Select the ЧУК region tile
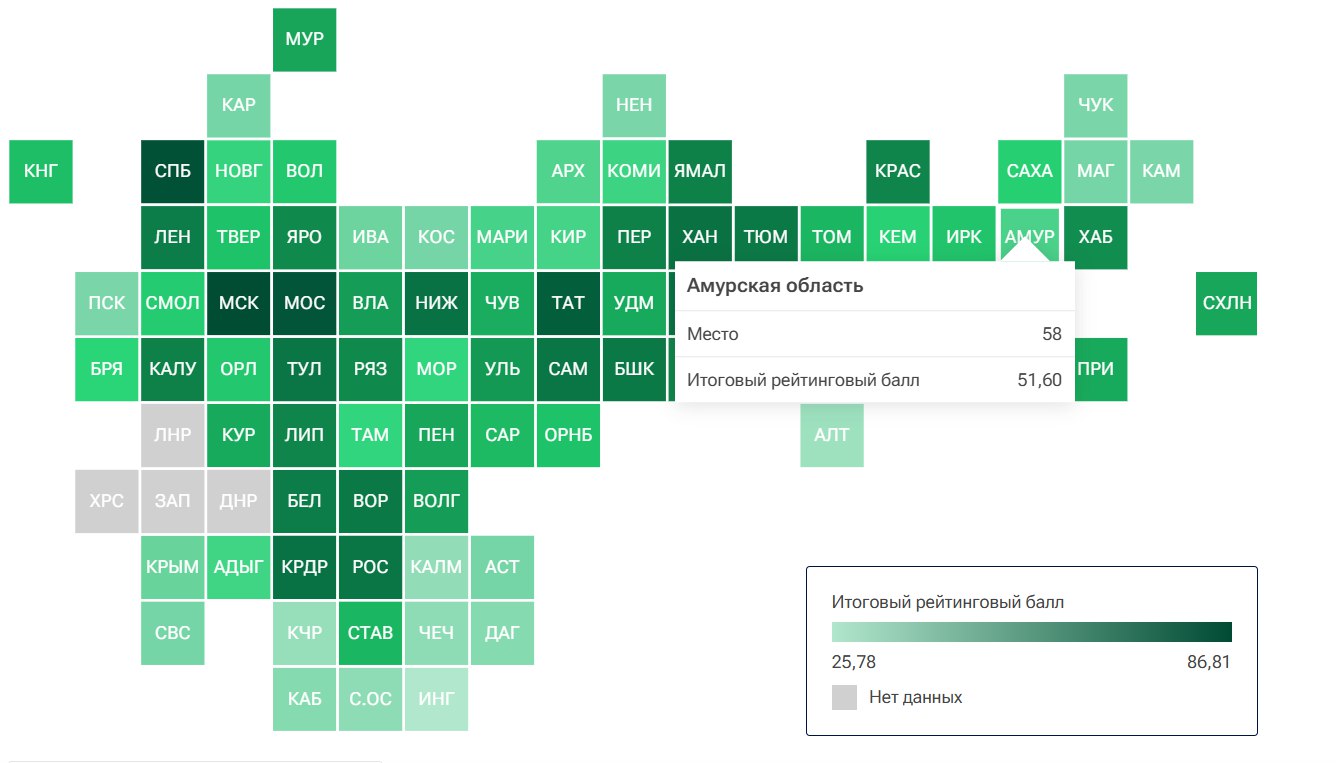Image resolution: width=1336 pixels, height=763 pixels. (1096, 105)
